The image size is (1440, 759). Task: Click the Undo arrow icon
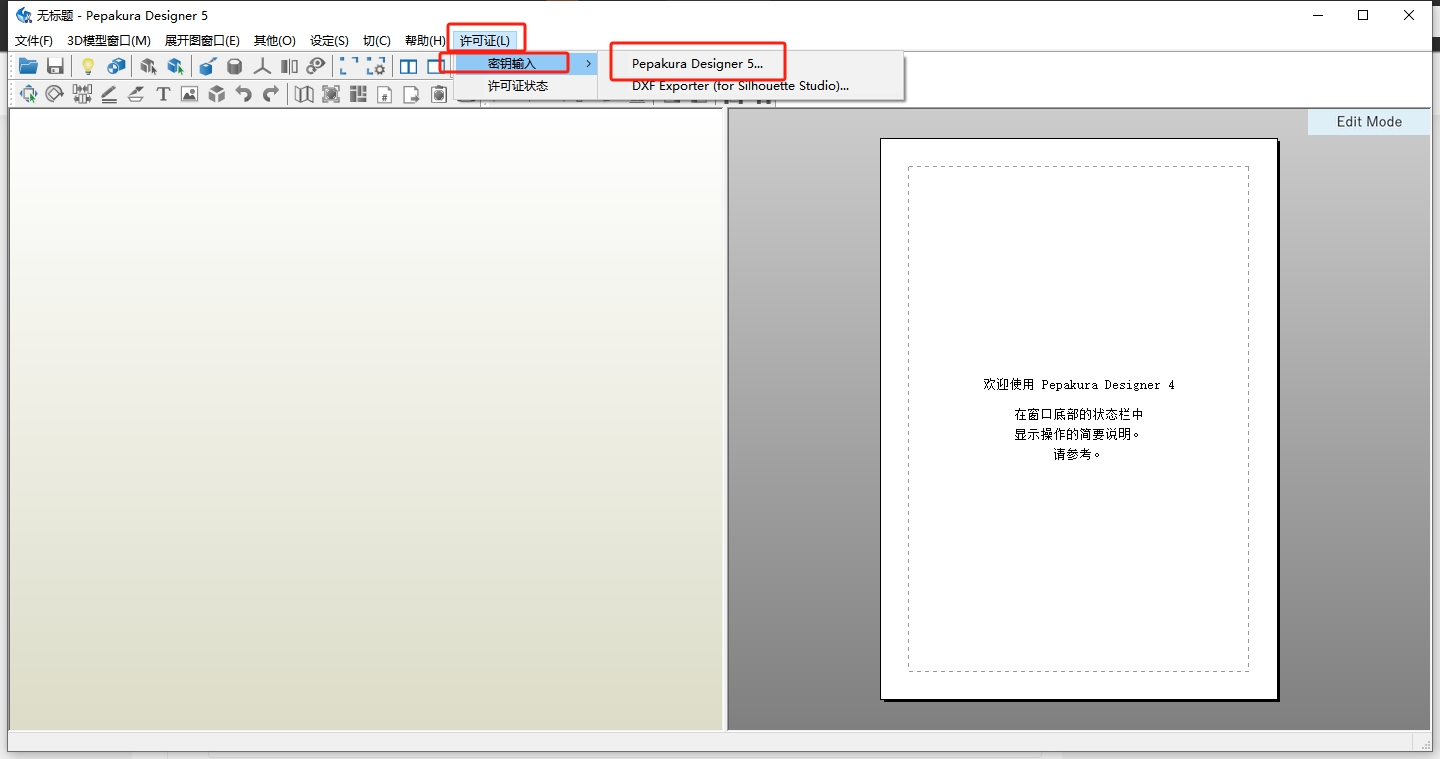[x=243, y=94]
